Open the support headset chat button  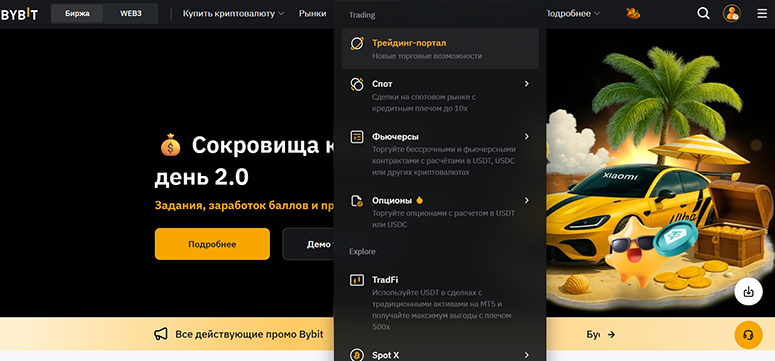click(x=748, y=335)
